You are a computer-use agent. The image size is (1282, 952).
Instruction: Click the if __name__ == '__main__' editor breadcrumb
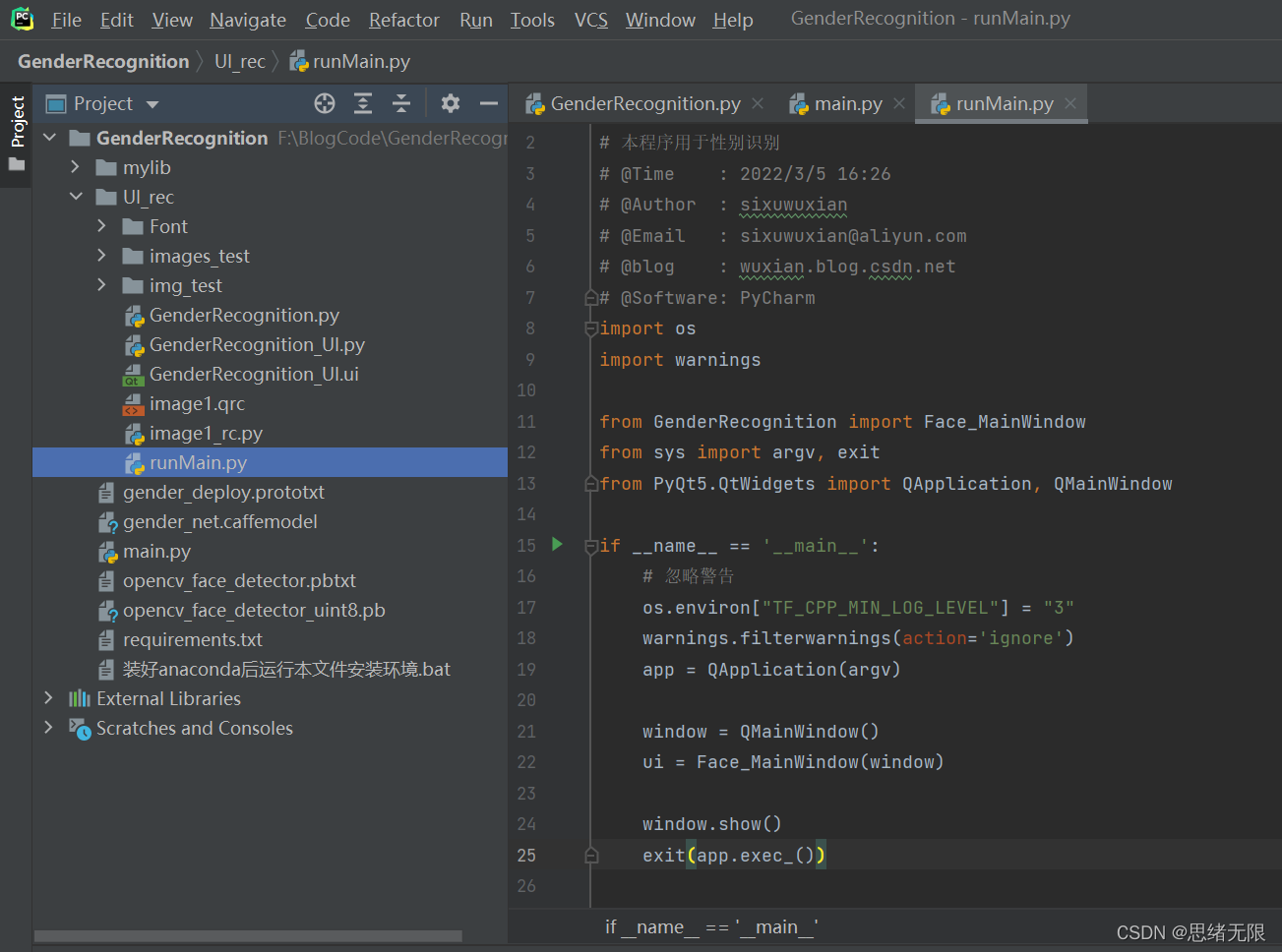click(x=711, y=926)
